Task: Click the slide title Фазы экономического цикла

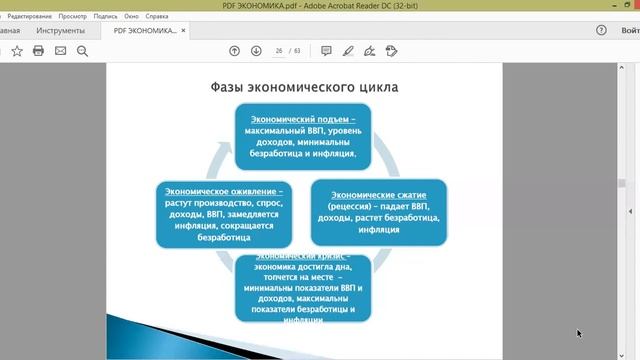Action: click(x=304, y=87)
